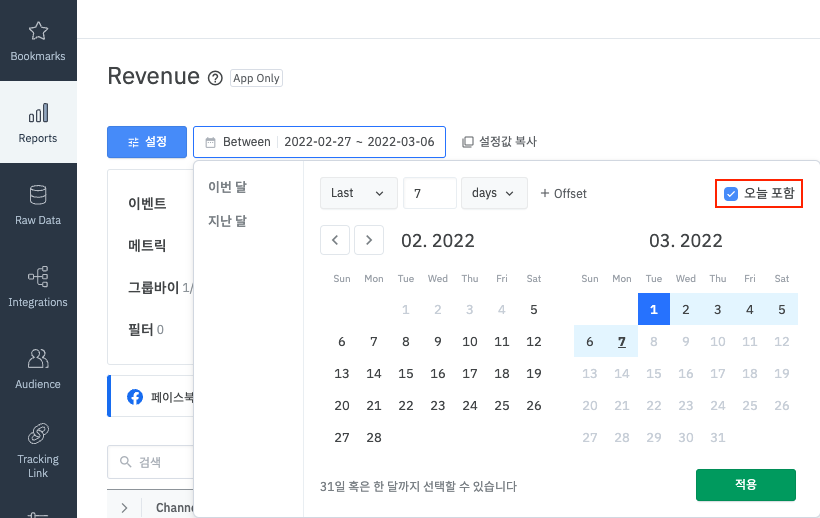
Task: Click the 31일 혹은 한 달까지 notice text
Action: tap(418, 487)
